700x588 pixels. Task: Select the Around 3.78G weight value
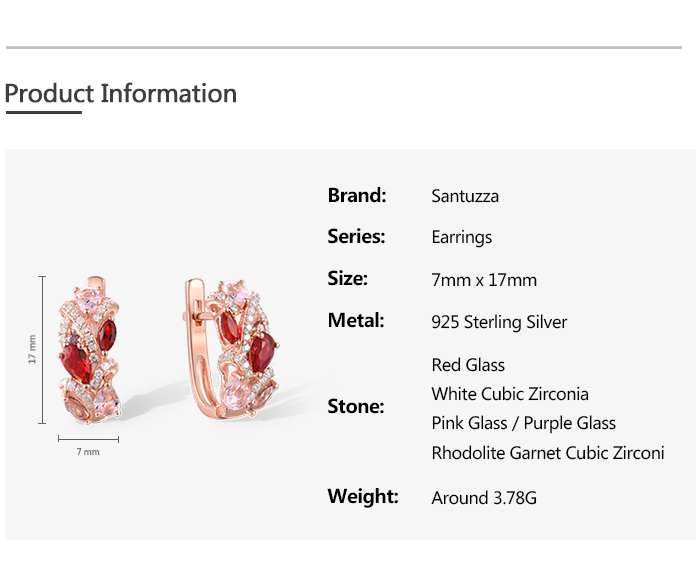[x=484, y=497]
